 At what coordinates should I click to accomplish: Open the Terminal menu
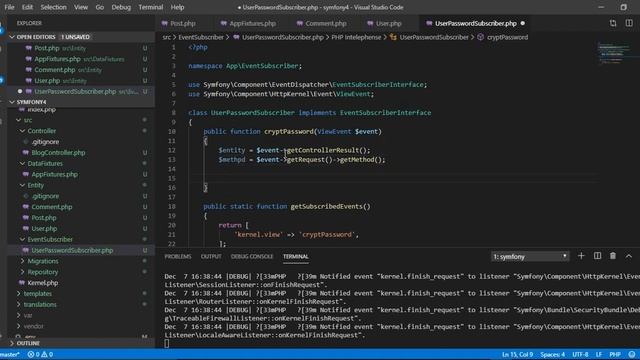[x=151, y=7]
